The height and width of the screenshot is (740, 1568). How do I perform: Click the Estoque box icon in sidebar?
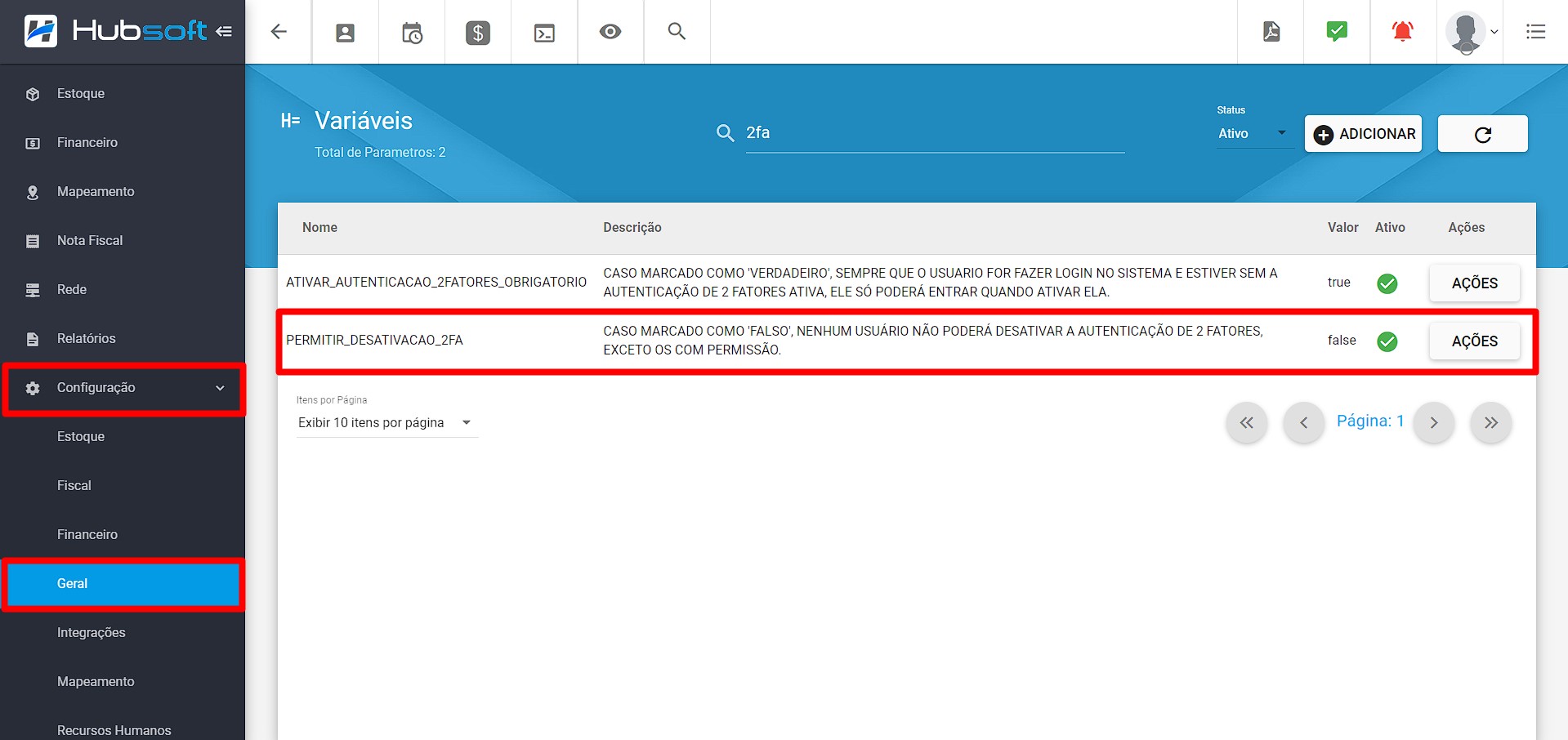tap(33, 94)
